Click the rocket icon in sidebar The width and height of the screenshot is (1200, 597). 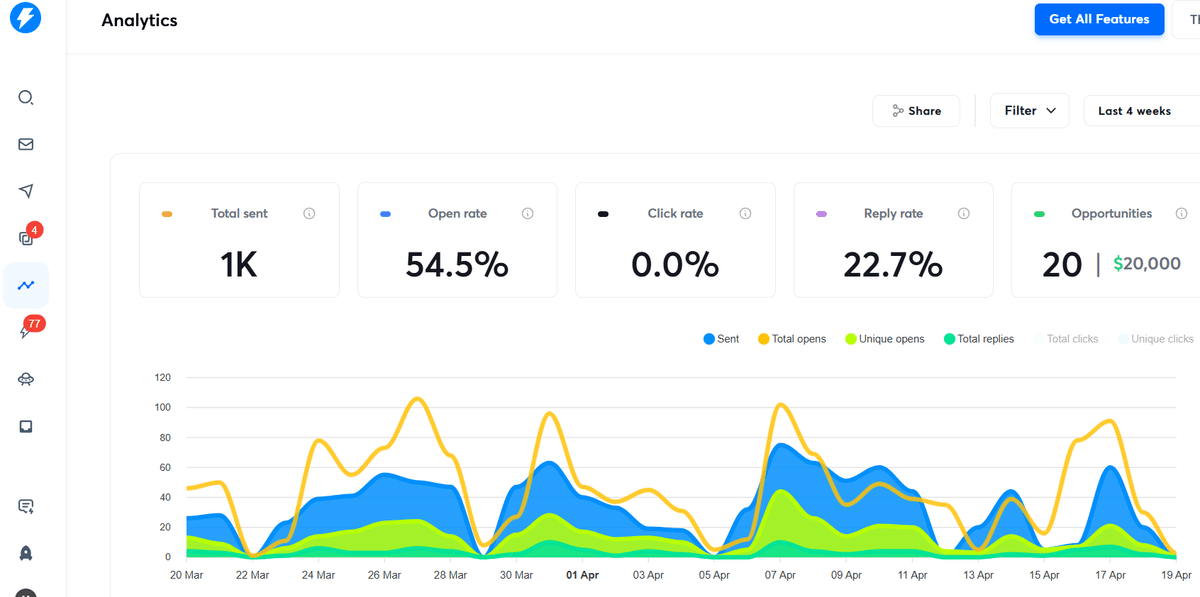pyautogui.click(x=26, y=553)
